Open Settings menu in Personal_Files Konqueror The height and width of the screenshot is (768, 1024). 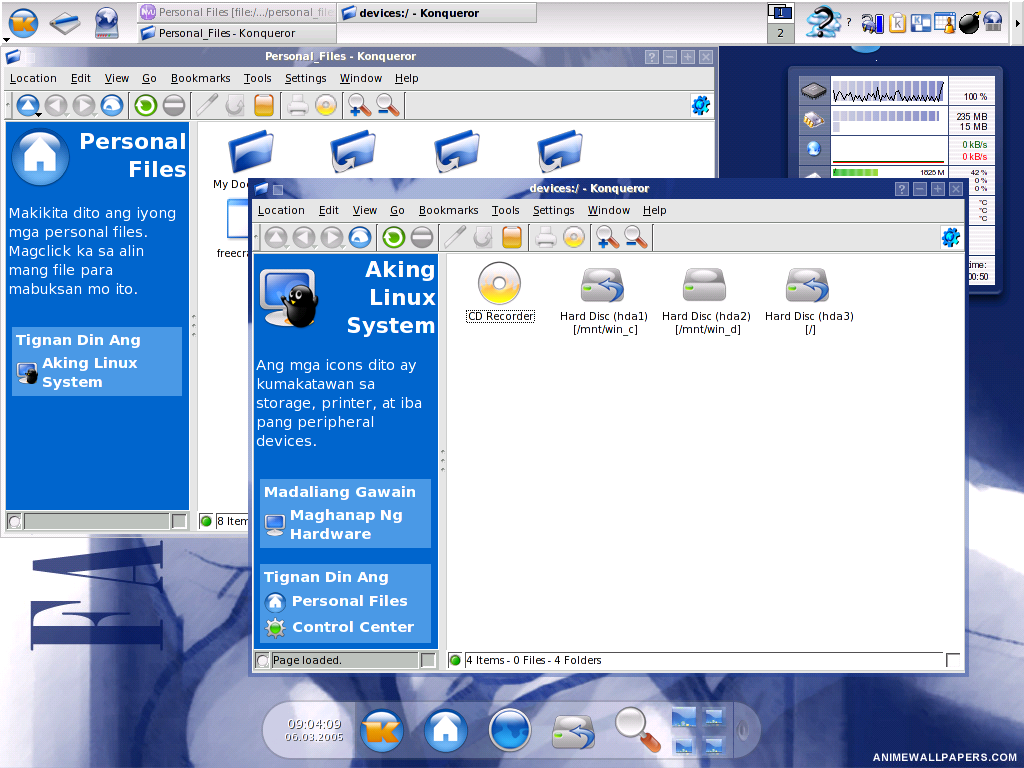tap(305, 78)
